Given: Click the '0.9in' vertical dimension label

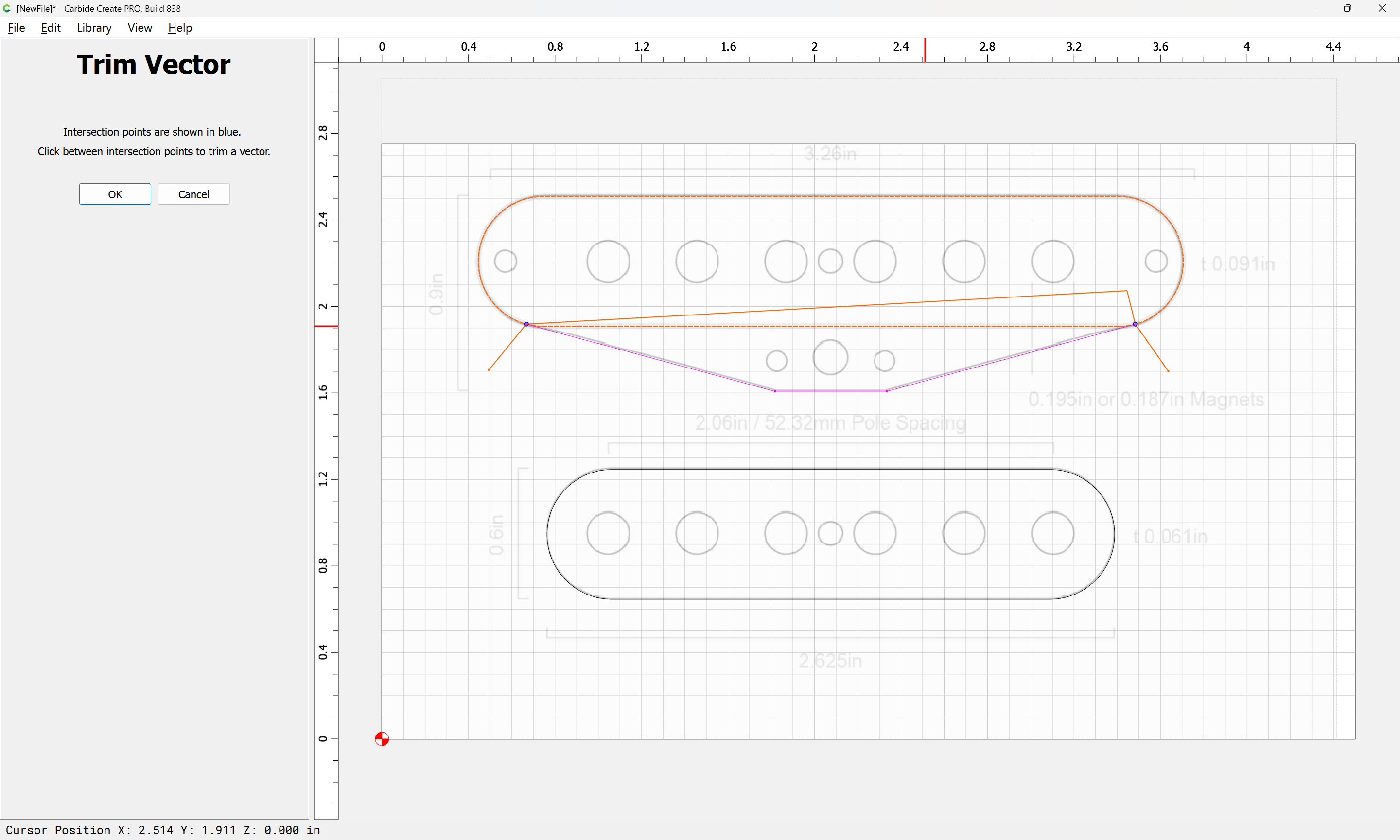Looking at the screenshot, I should point(437,294).
